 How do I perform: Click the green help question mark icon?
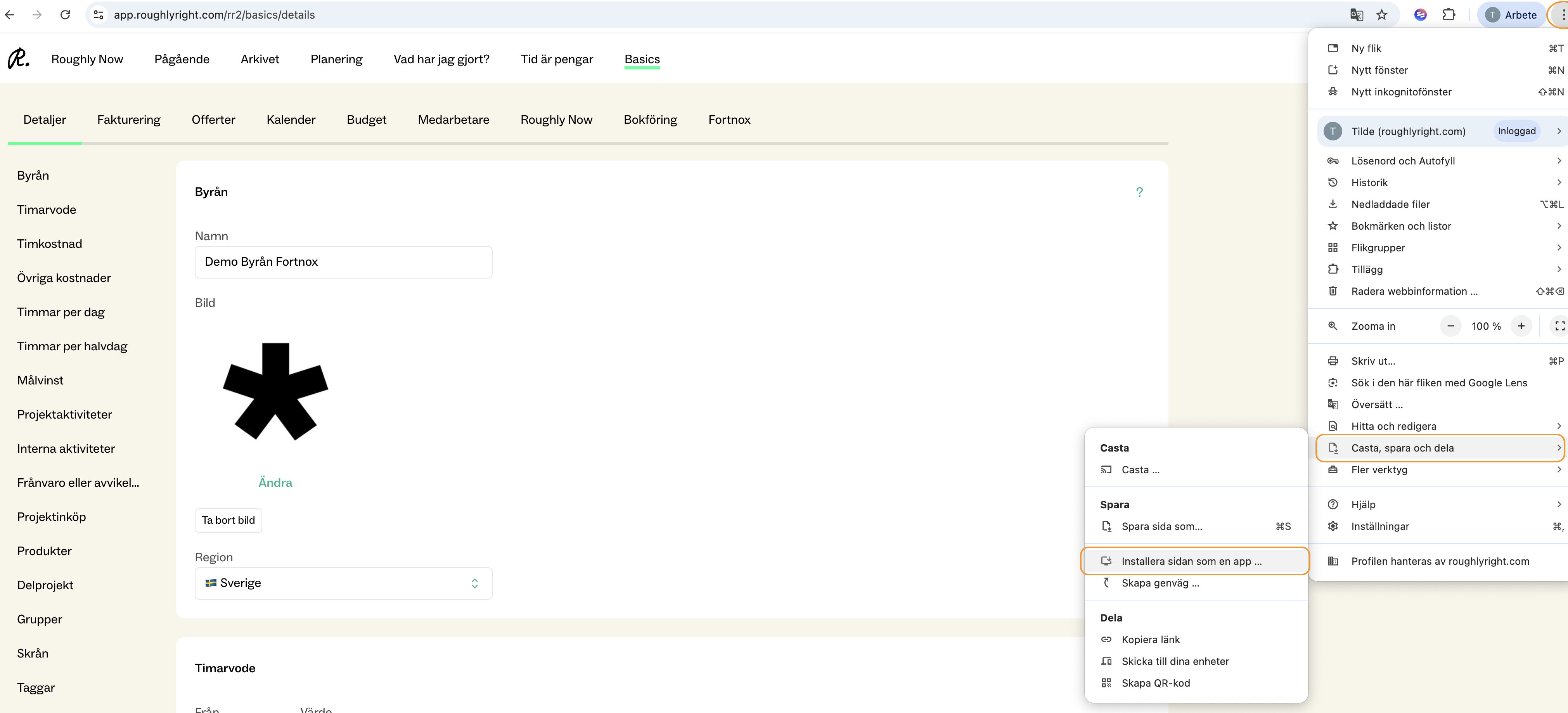(1139, 192)
